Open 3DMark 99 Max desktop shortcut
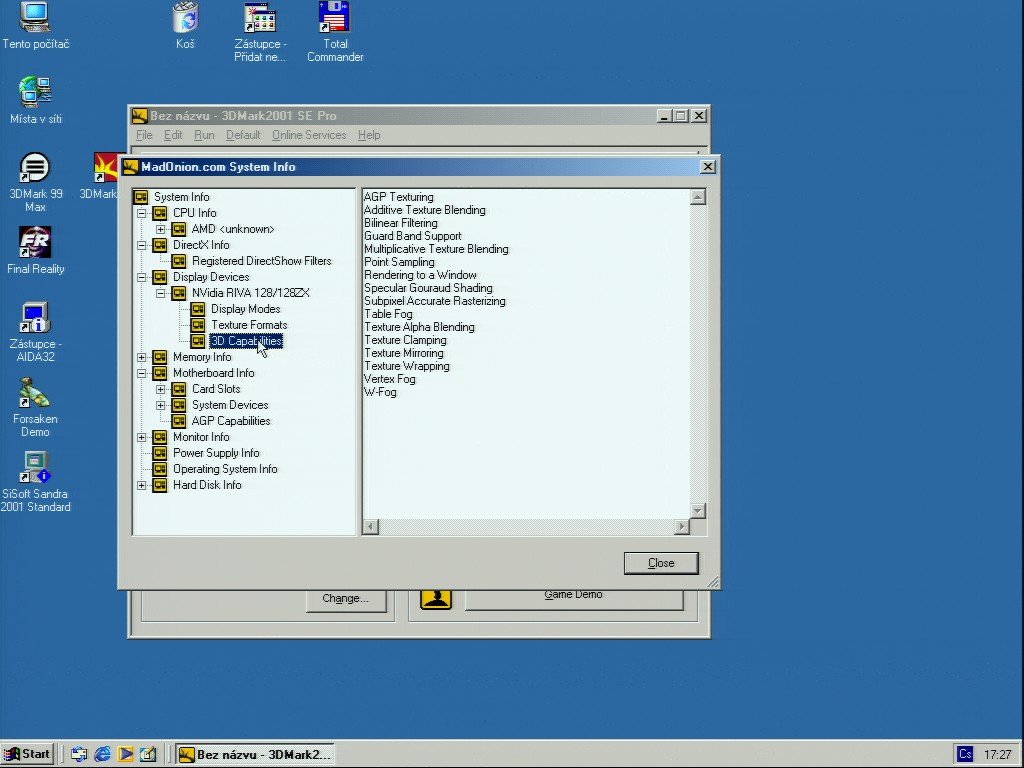1024x768 pixels. click(x=35, y=168)
